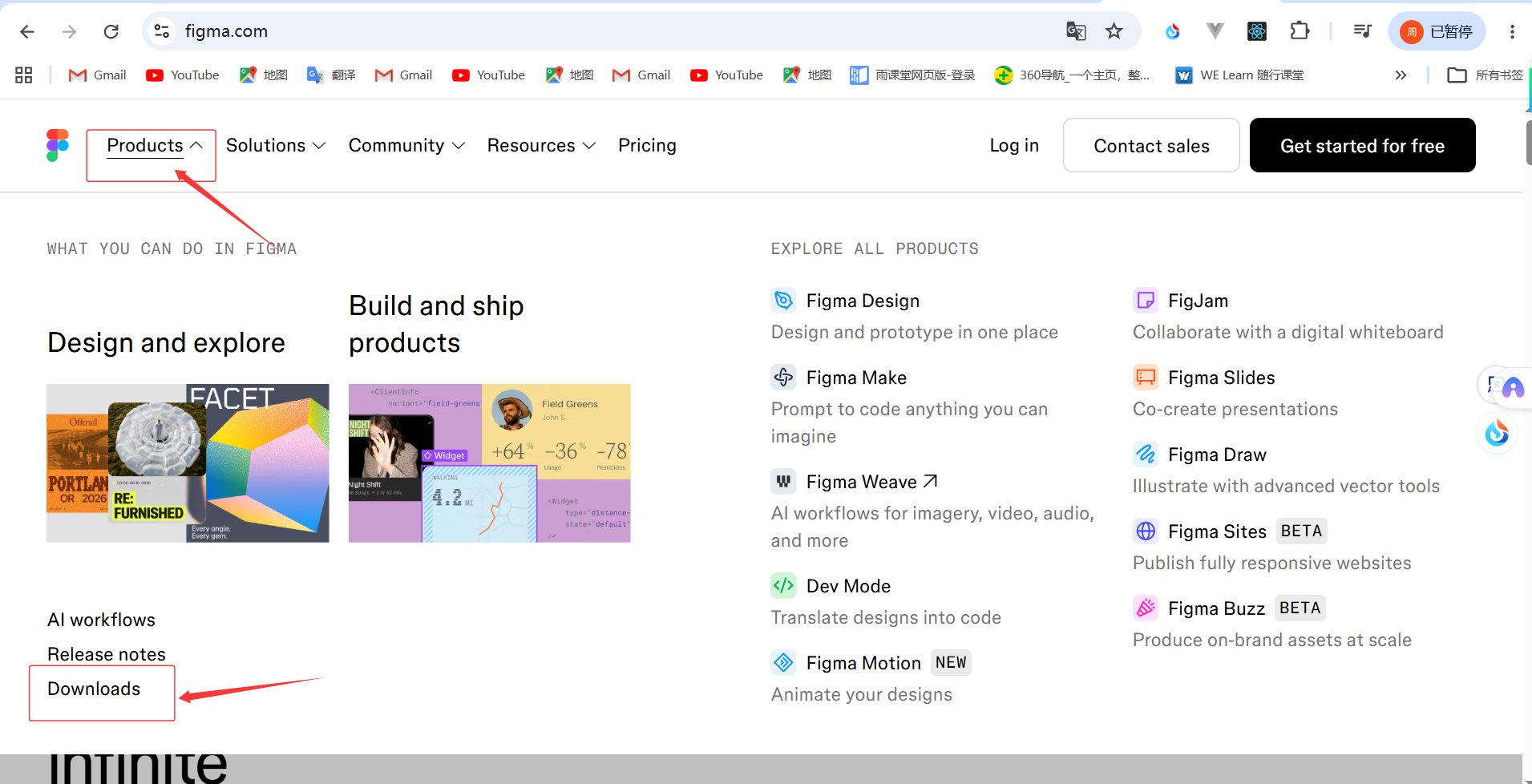Open the WE Learn 随行课堂 bookmark

[x=1239, y=75]
